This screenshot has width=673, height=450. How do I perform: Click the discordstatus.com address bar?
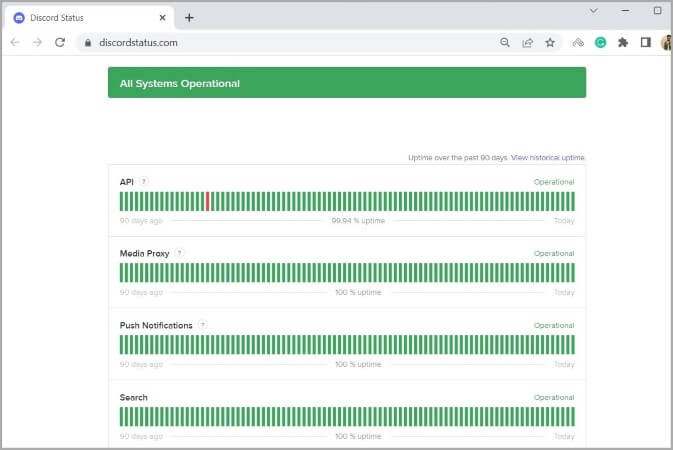tap(290, 43)
